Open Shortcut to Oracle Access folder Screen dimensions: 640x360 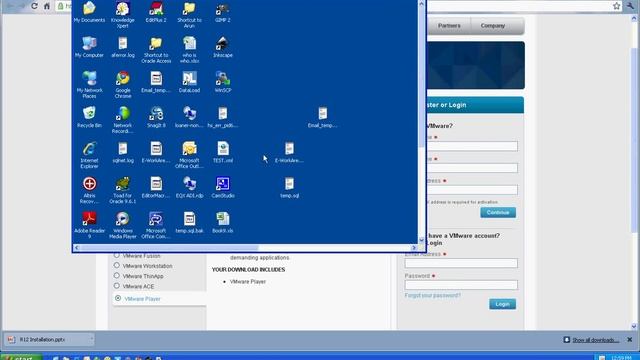[x=156, y=50]
